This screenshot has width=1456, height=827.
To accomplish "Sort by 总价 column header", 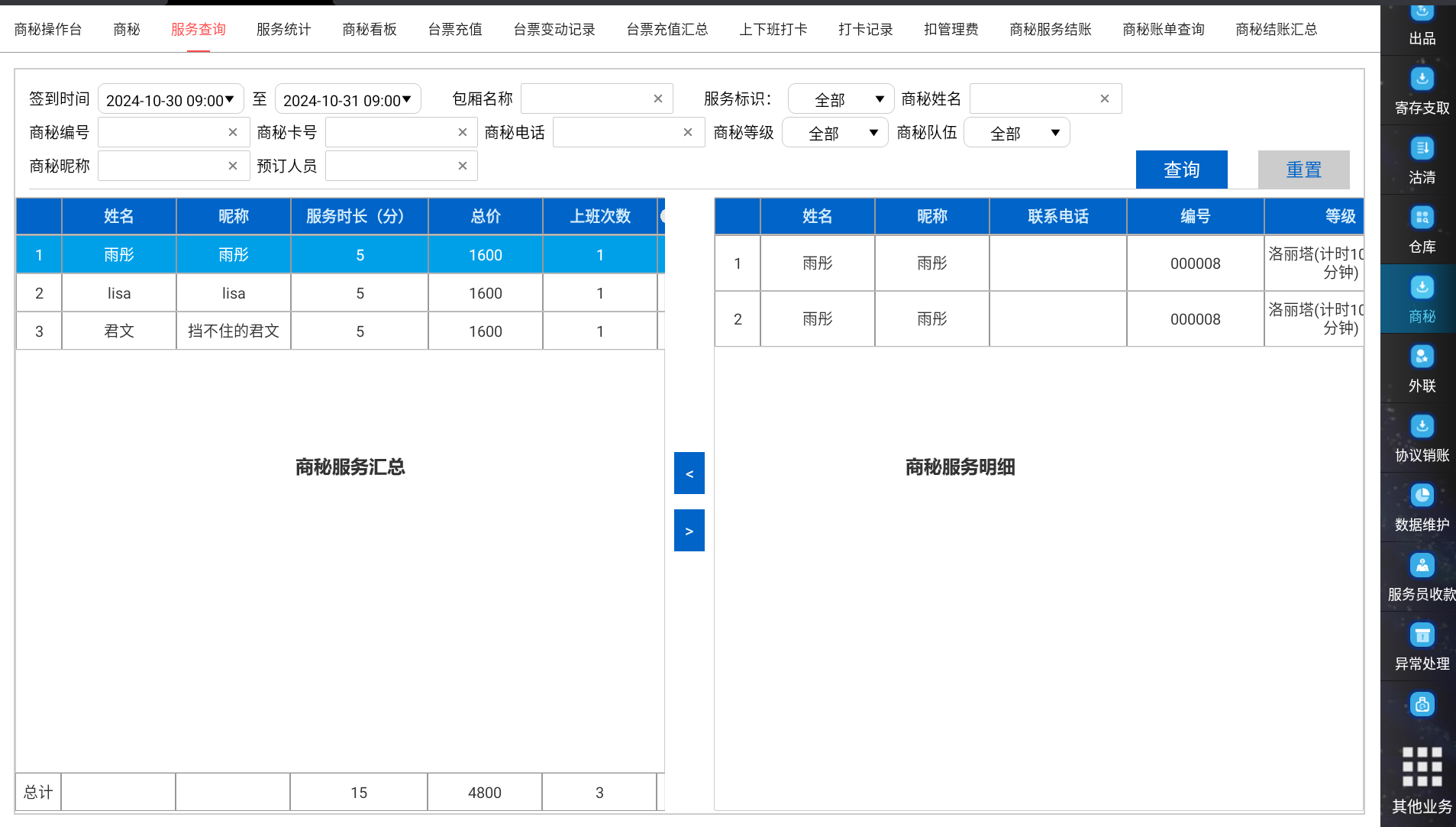I will click(486, 216).
